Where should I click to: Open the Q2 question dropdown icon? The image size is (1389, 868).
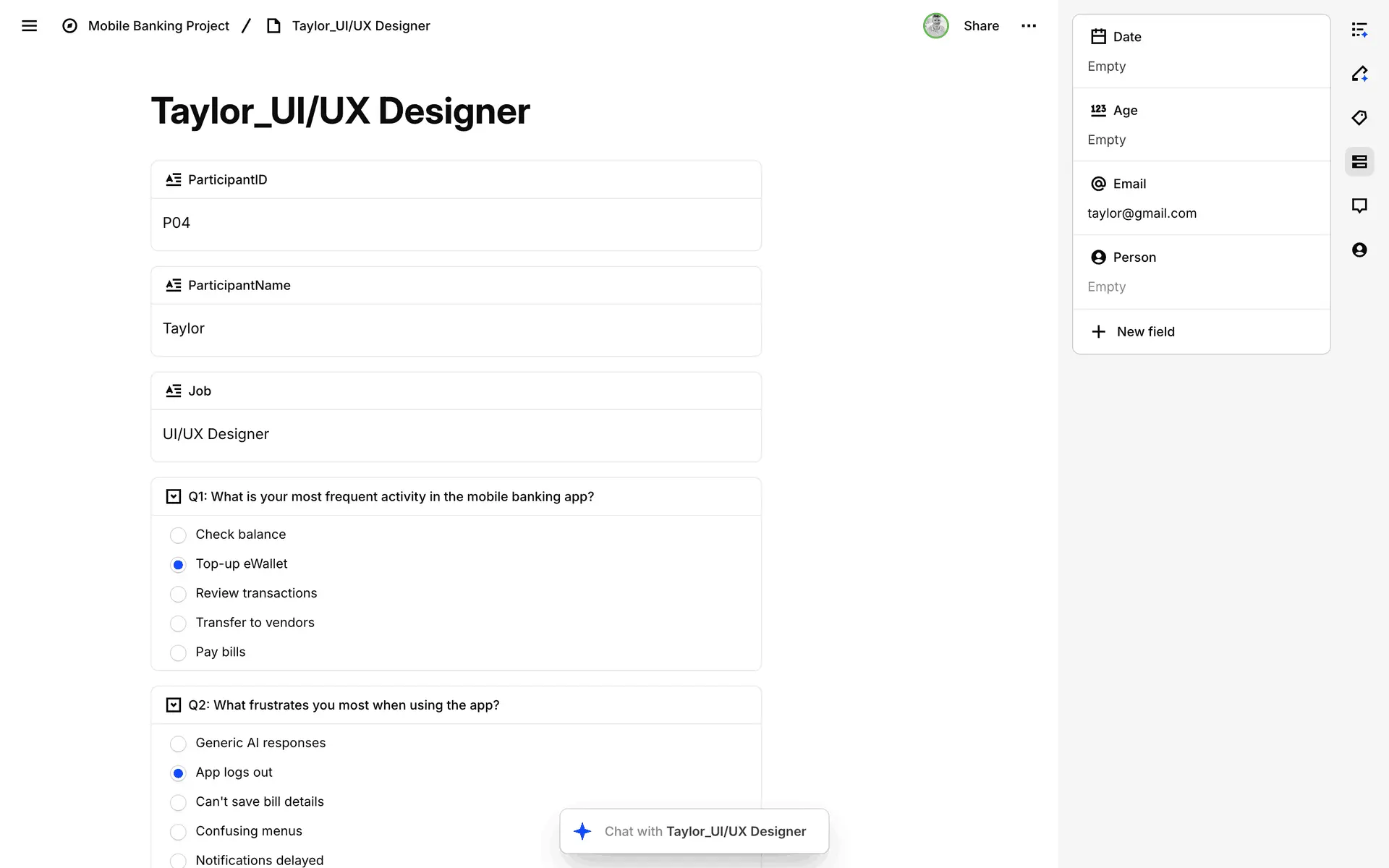click(174, 705)
